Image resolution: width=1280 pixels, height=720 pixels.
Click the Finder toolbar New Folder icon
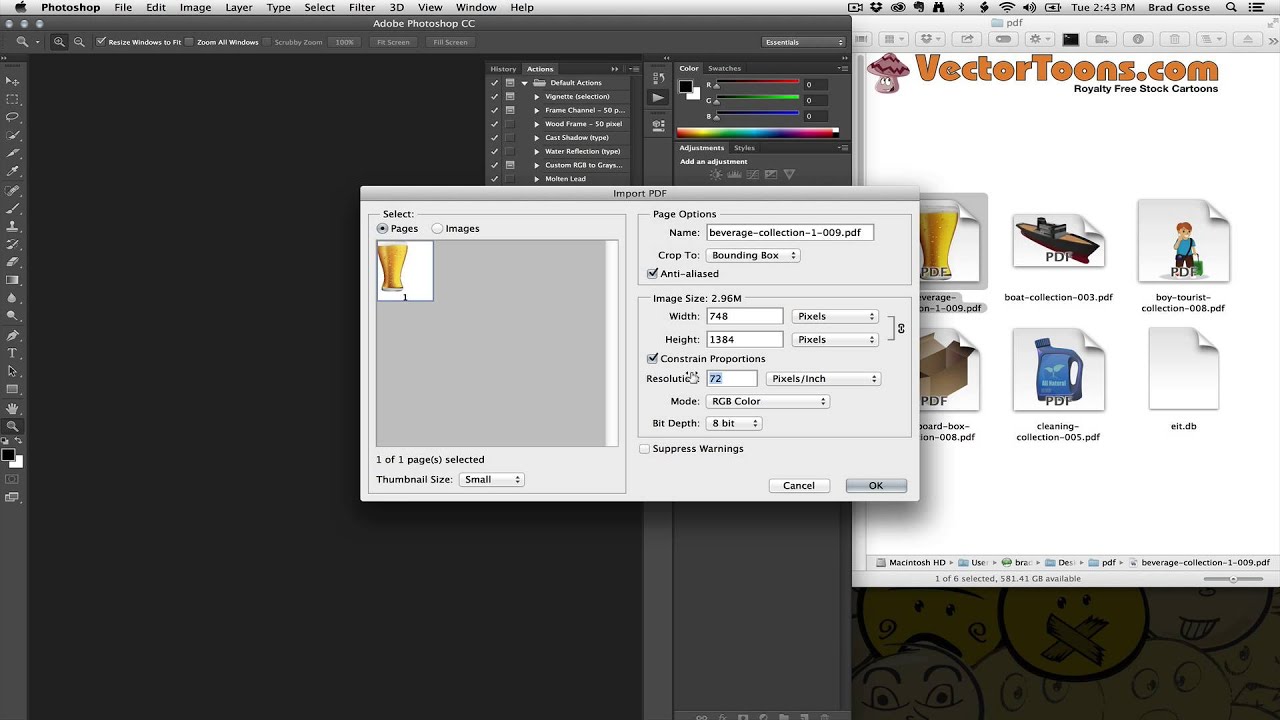[1102, 40]
